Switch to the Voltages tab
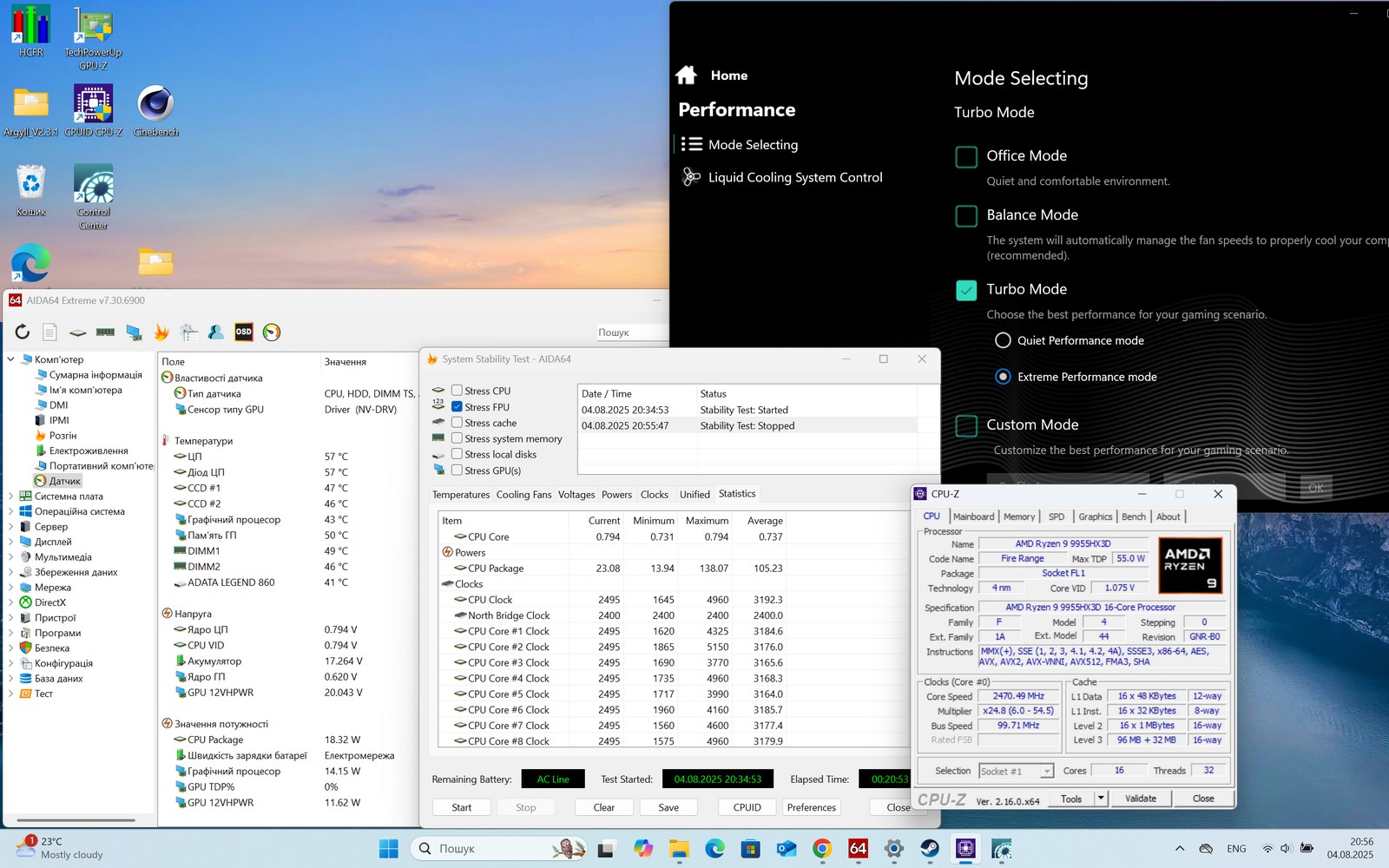Image resolution: width=1389 pixels, height=868 pixels. 576,495
